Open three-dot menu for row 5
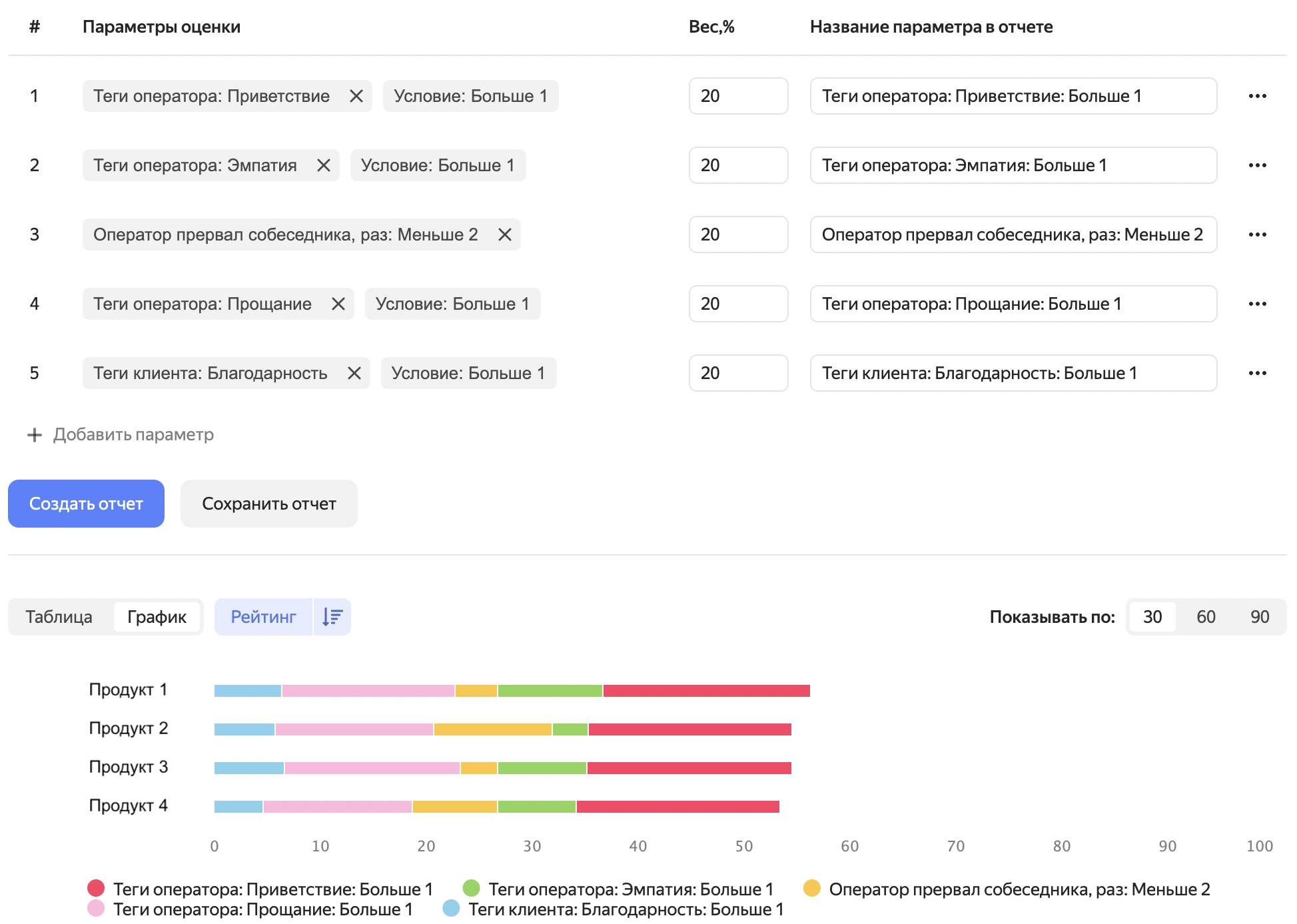 (x=1257, y=373)
